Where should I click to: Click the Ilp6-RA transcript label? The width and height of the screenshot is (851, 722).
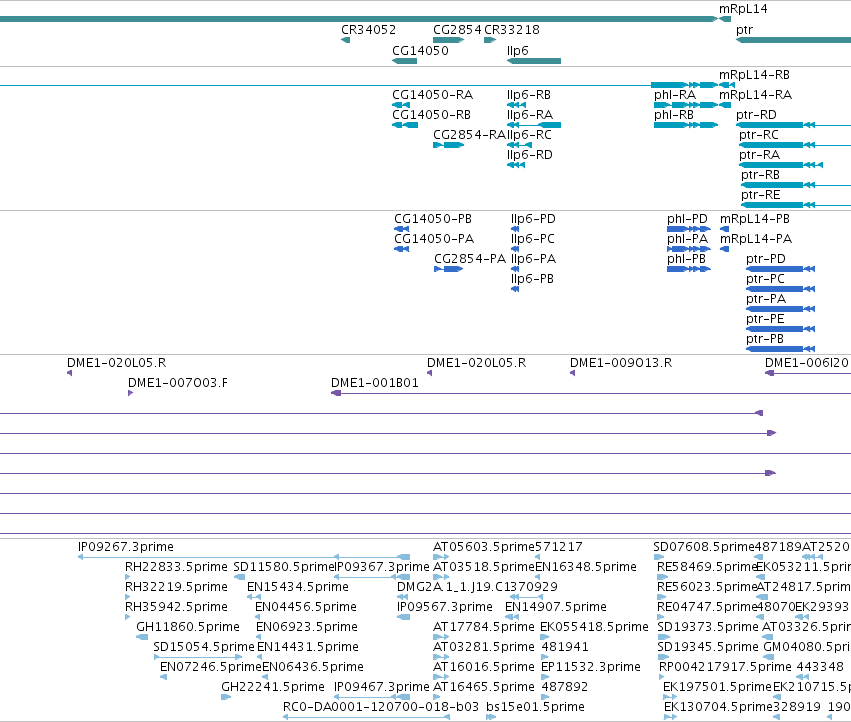530,115
